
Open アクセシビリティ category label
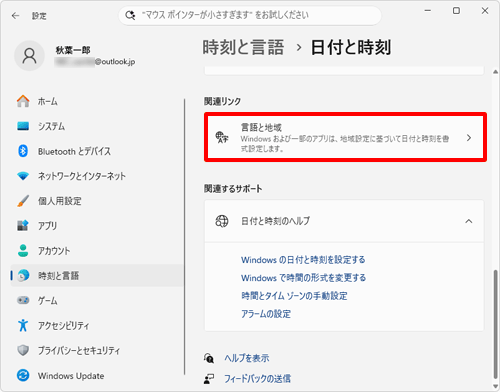[63, 325]
